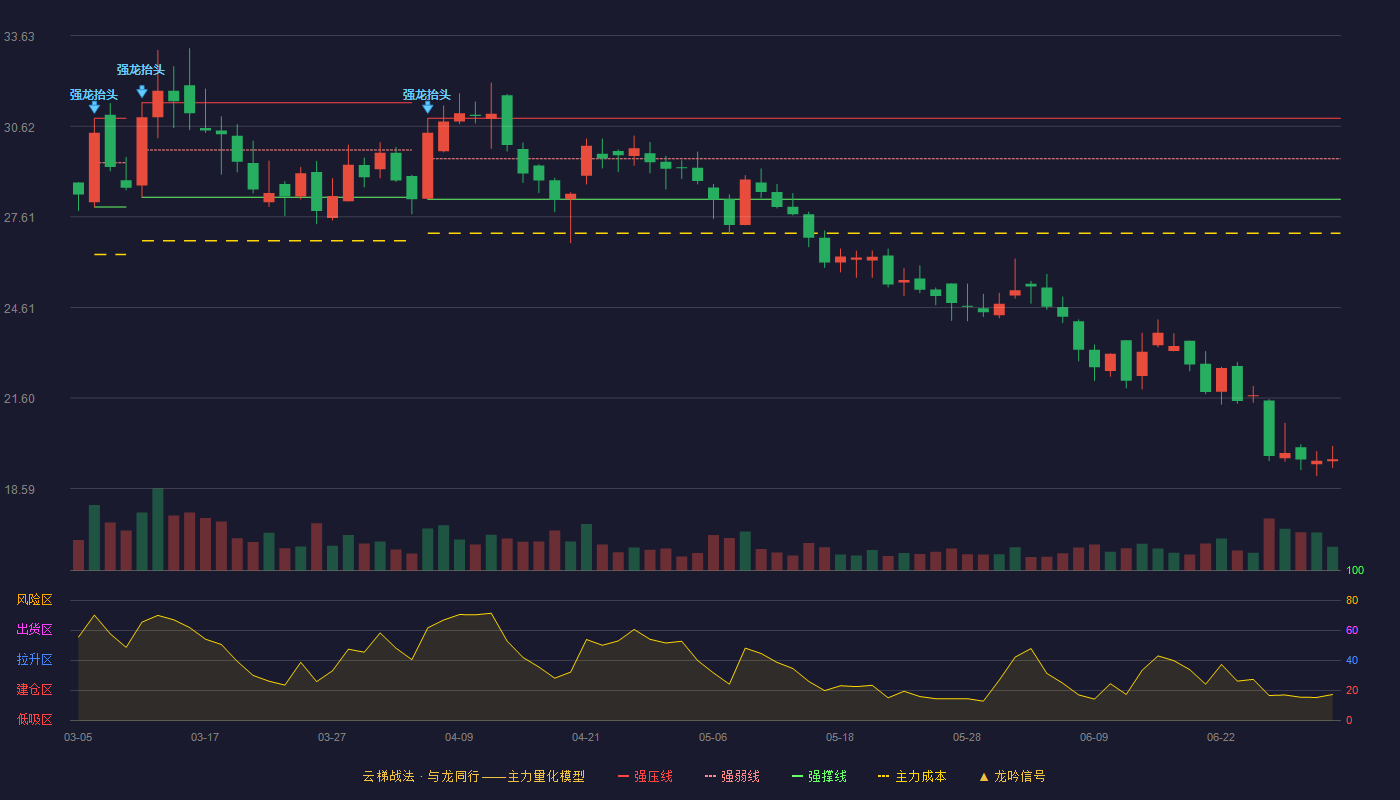
Task: Click the 出货区 zone label
Action: [34, 630]
